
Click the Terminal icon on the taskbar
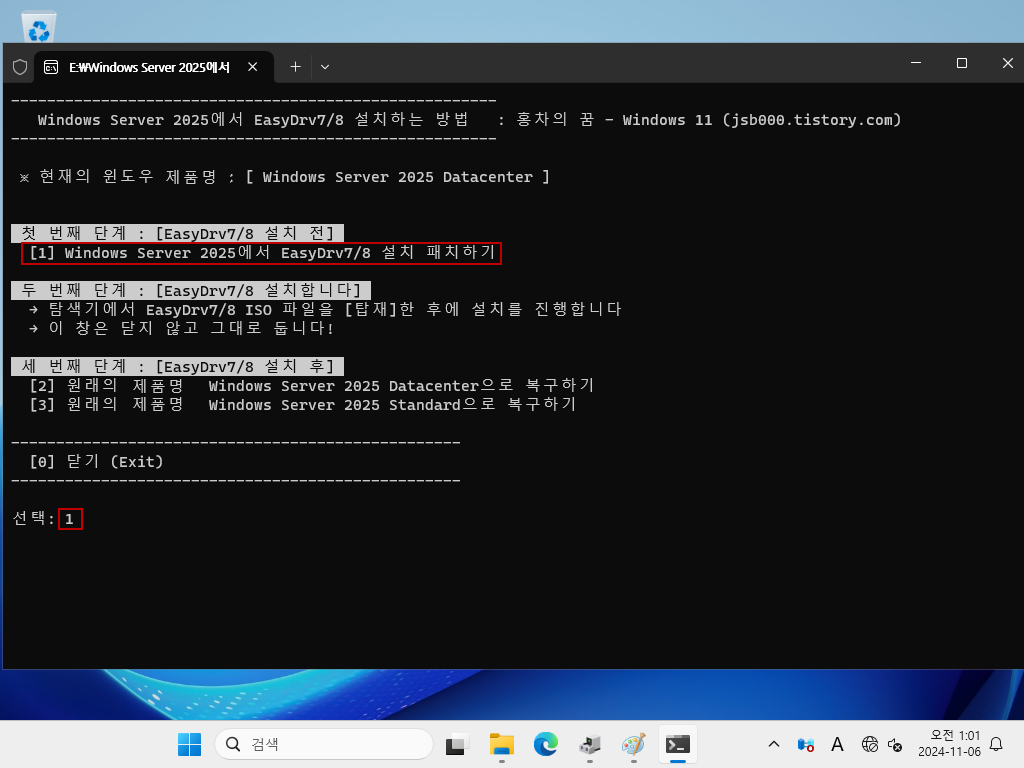click(x=678, y=744)
